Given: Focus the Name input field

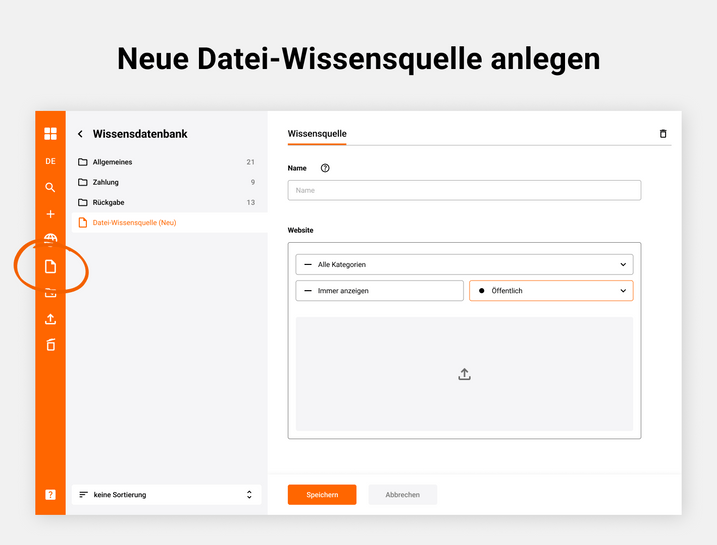Looking at the screenshot, I should coord(464,190).
